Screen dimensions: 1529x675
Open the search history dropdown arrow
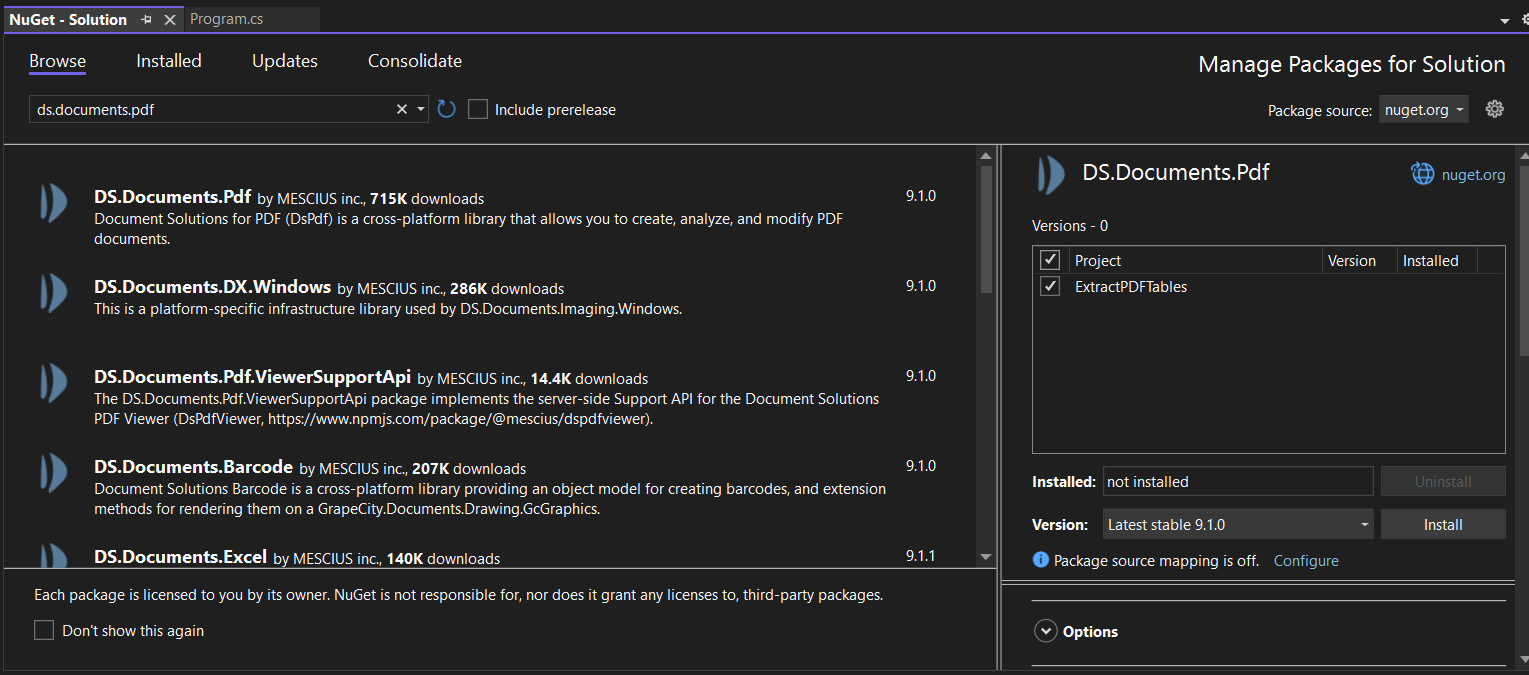(421, 109)
